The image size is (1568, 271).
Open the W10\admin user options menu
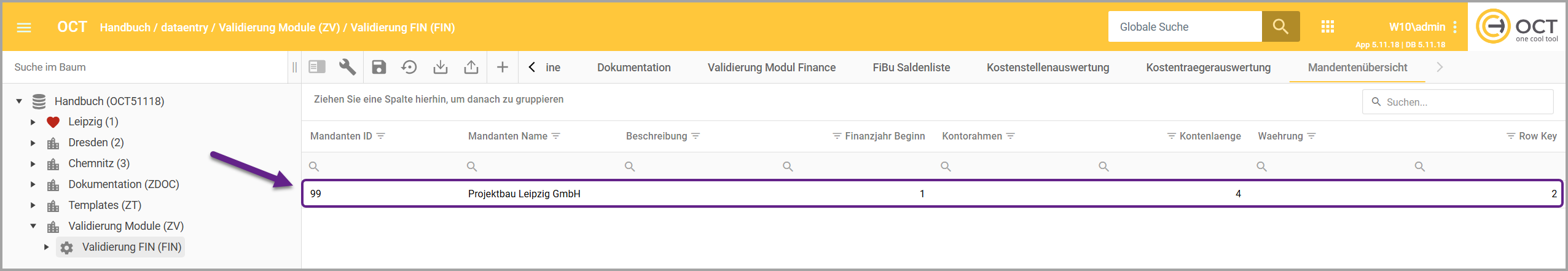click(1455, 27)
